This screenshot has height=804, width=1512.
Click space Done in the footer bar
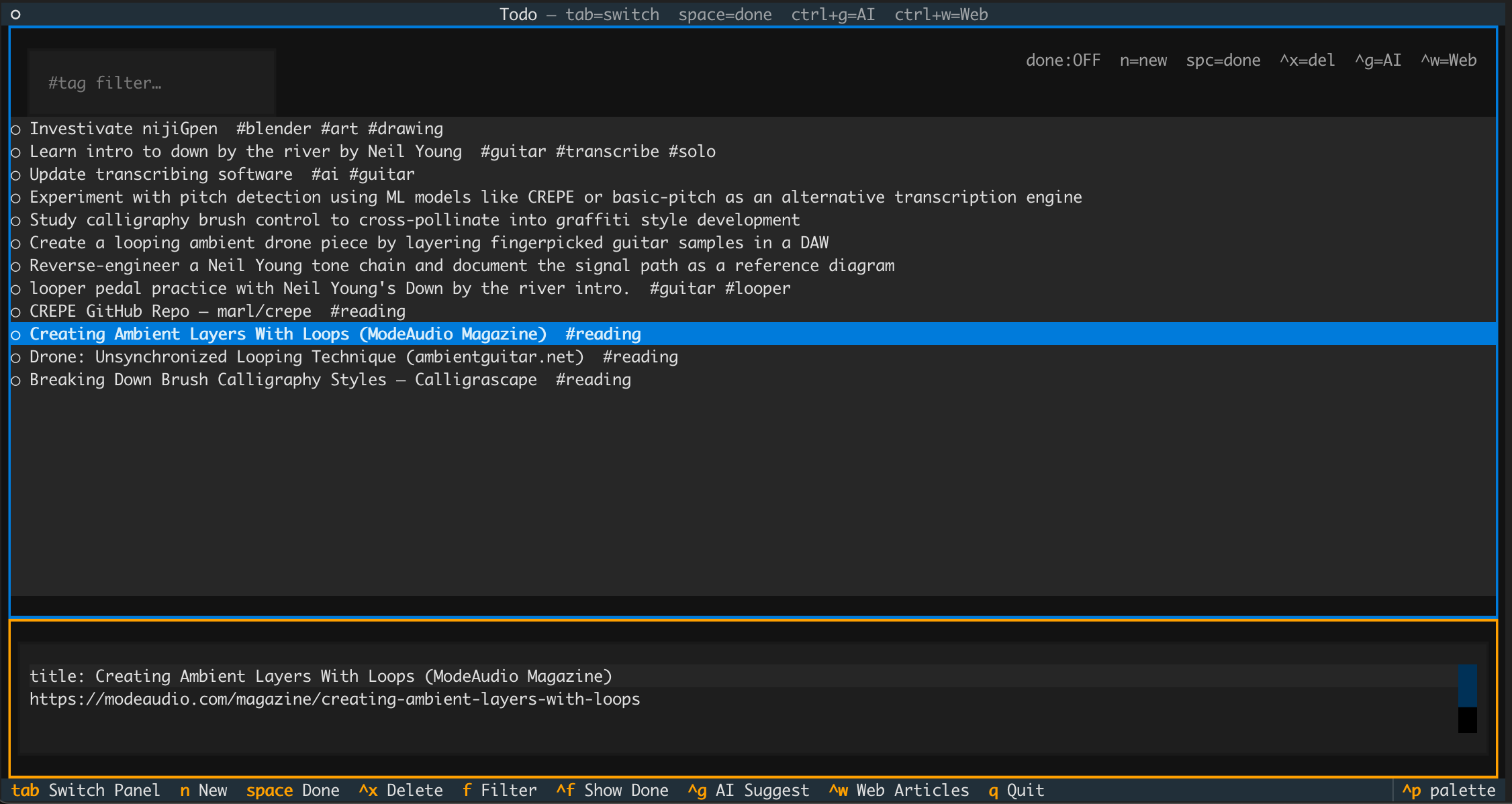pos(293,791)
